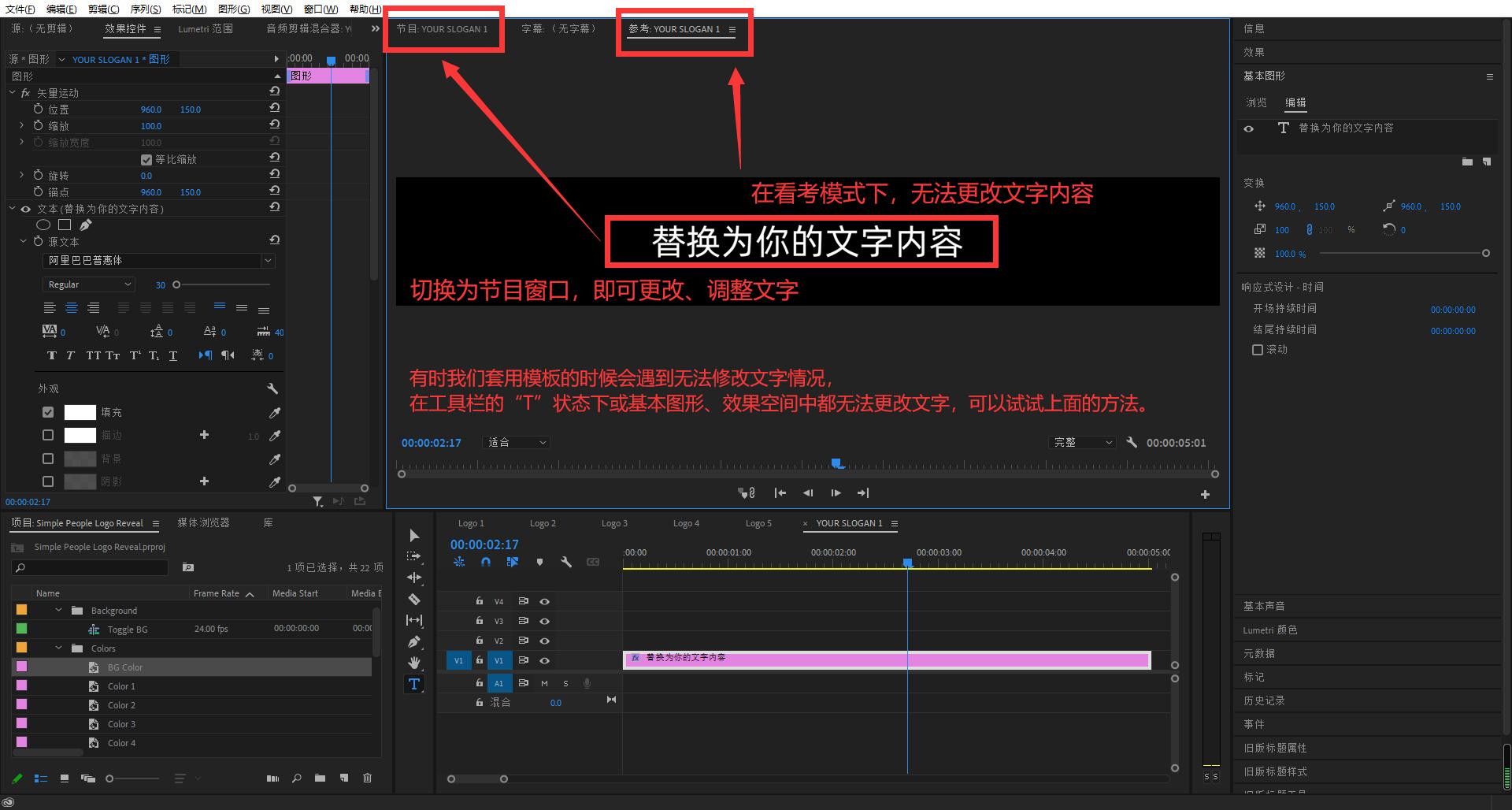Mute the A1 audio track
Viewport: 1512px width, 810px height.
[545, 683]
